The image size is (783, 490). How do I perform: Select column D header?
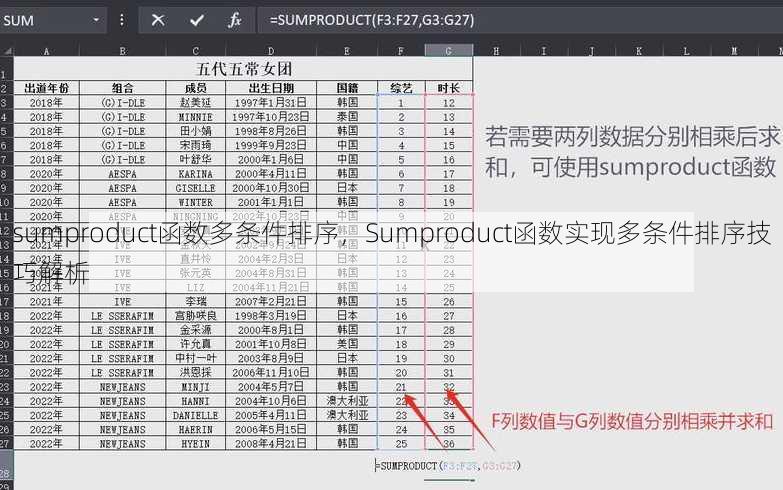click(x=271, y=51)
